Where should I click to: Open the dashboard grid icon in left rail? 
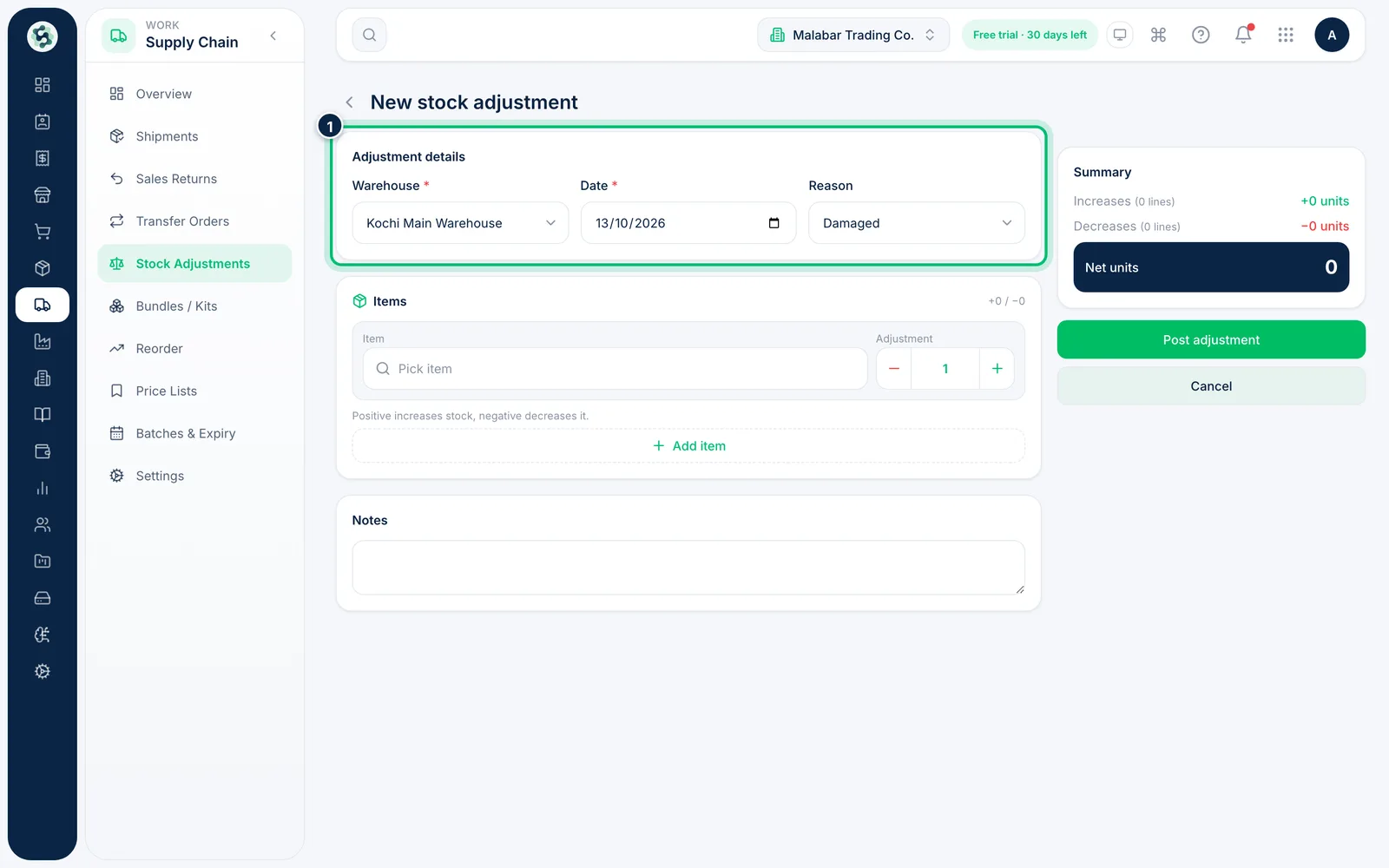point(42,85)
